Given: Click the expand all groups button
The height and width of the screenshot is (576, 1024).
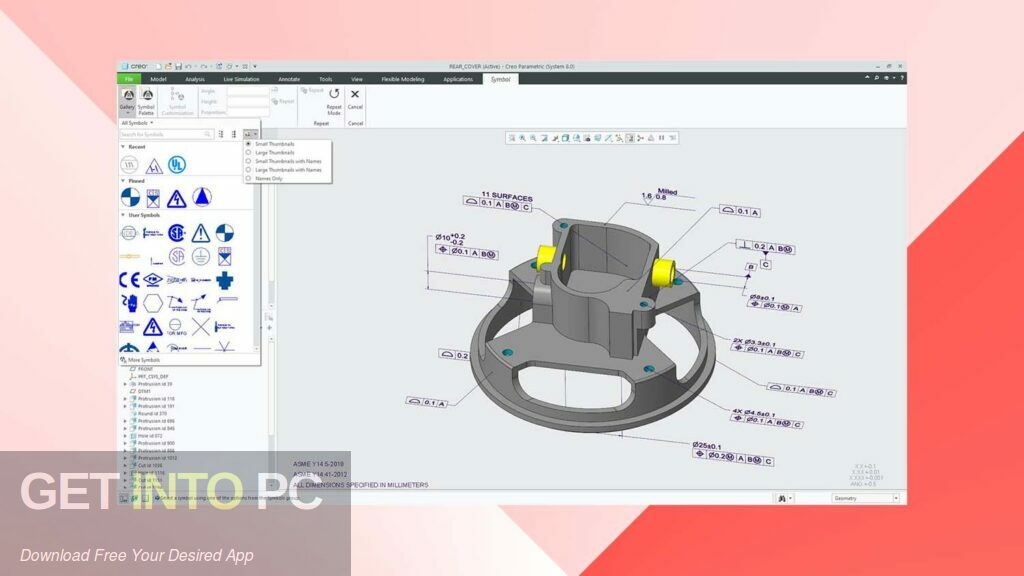Looking at the screenshot, I should click(x=221, y=134).
